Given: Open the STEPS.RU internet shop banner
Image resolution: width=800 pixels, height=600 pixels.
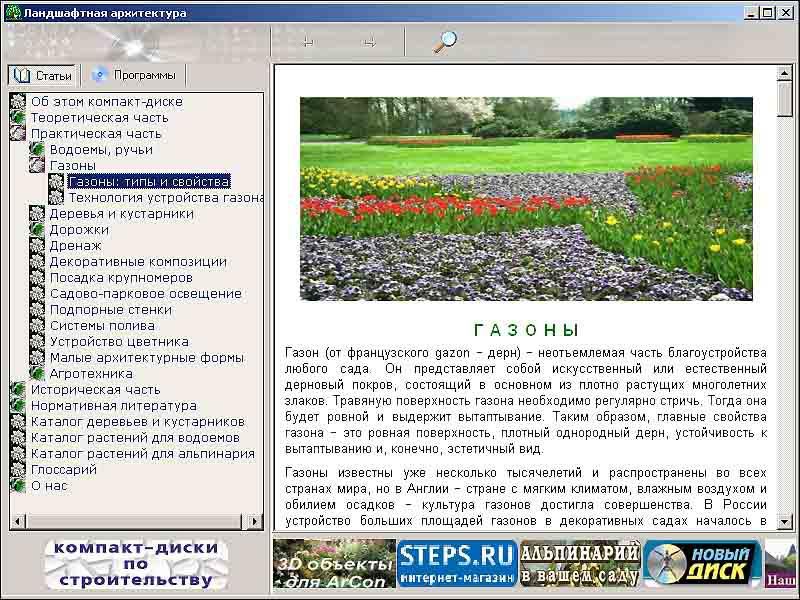Looking at the screenshot, I should tap(456, 563).
